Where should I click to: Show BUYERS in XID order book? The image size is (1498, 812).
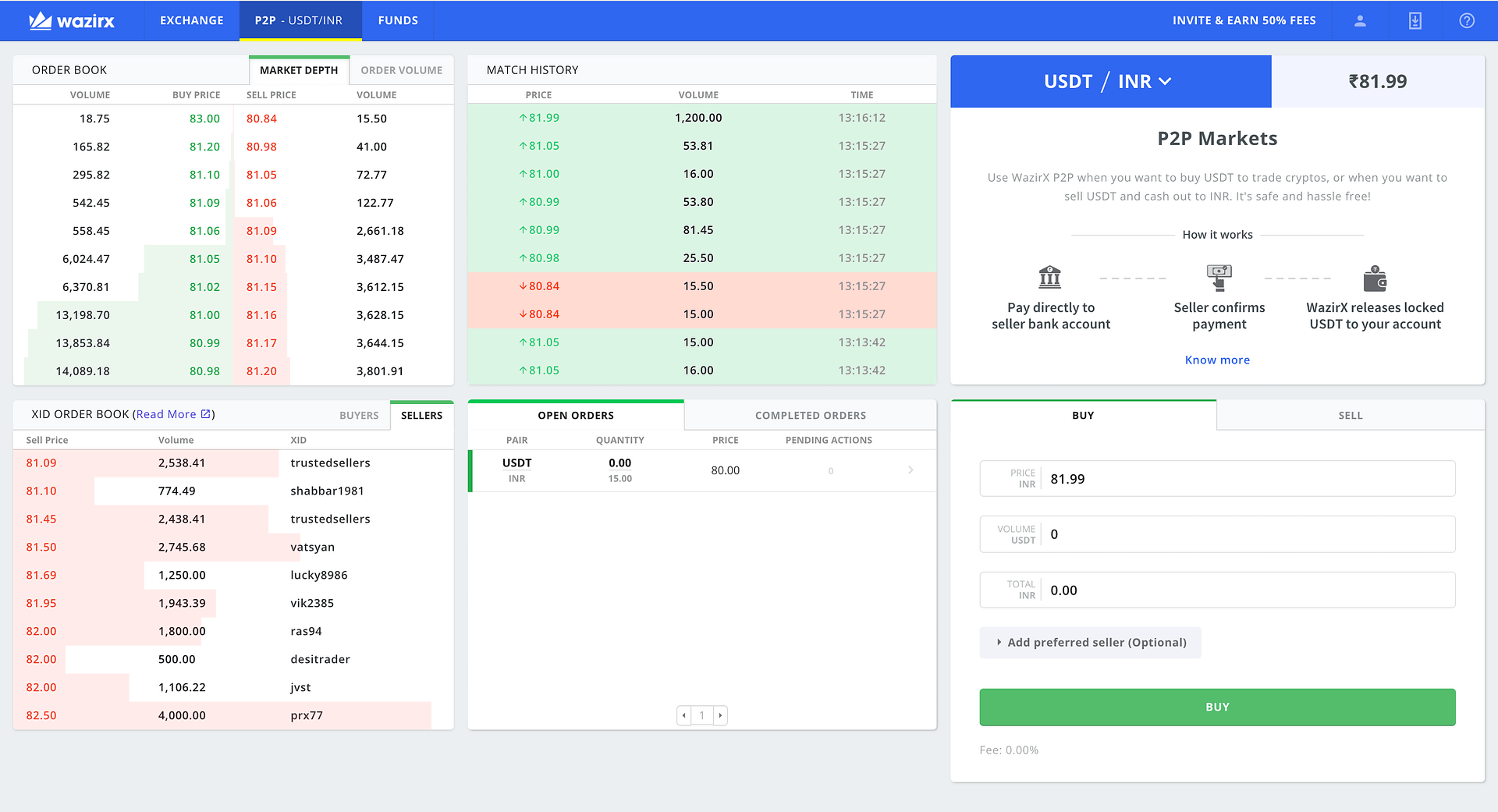(x=359, y=415)
